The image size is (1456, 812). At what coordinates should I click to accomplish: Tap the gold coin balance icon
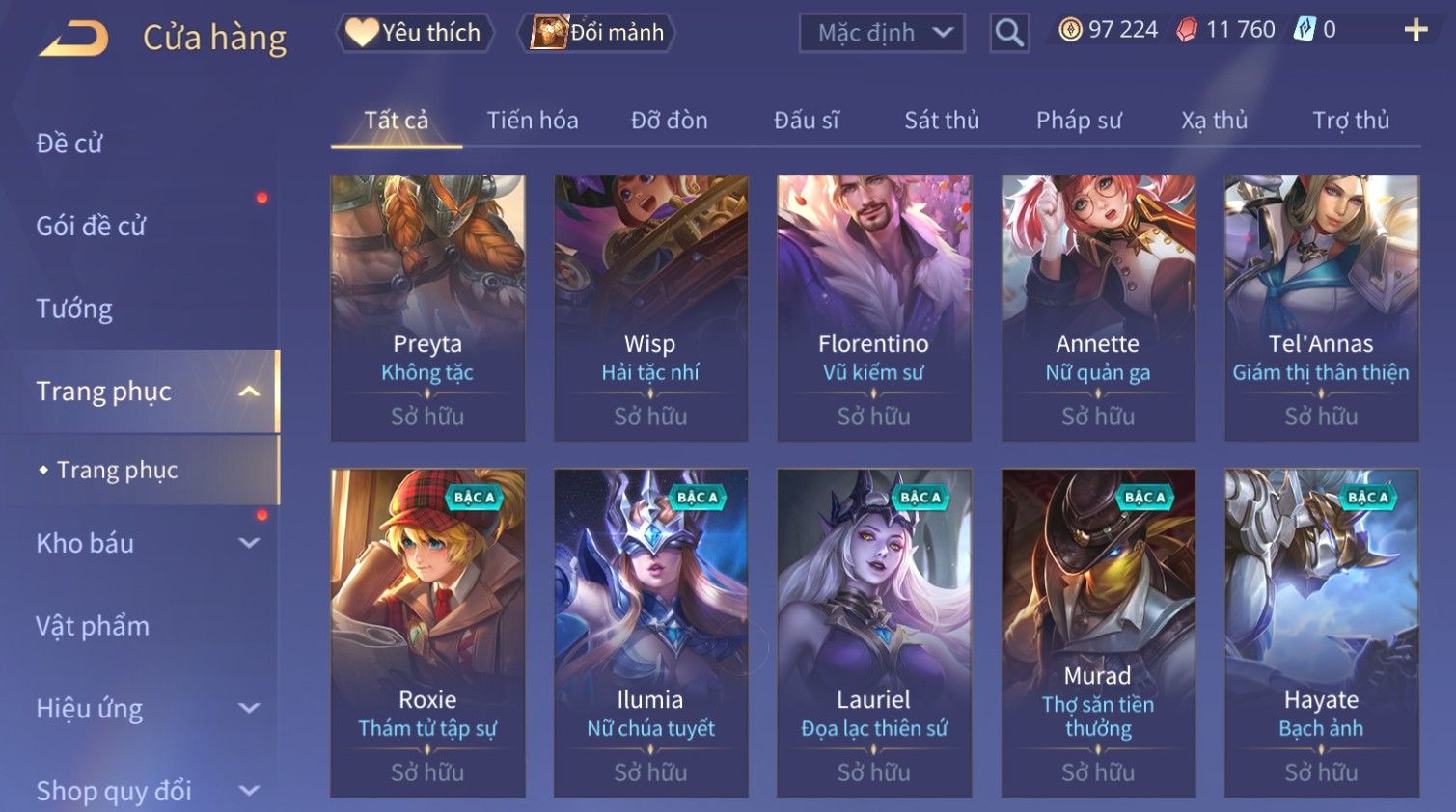1070,30
